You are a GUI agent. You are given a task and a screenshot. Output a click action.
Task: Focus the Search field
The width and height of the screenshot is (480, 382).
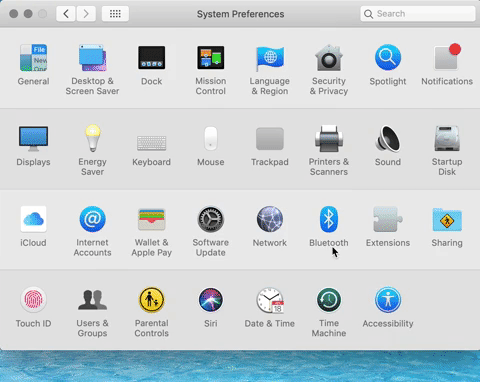(x=418, y=14)
